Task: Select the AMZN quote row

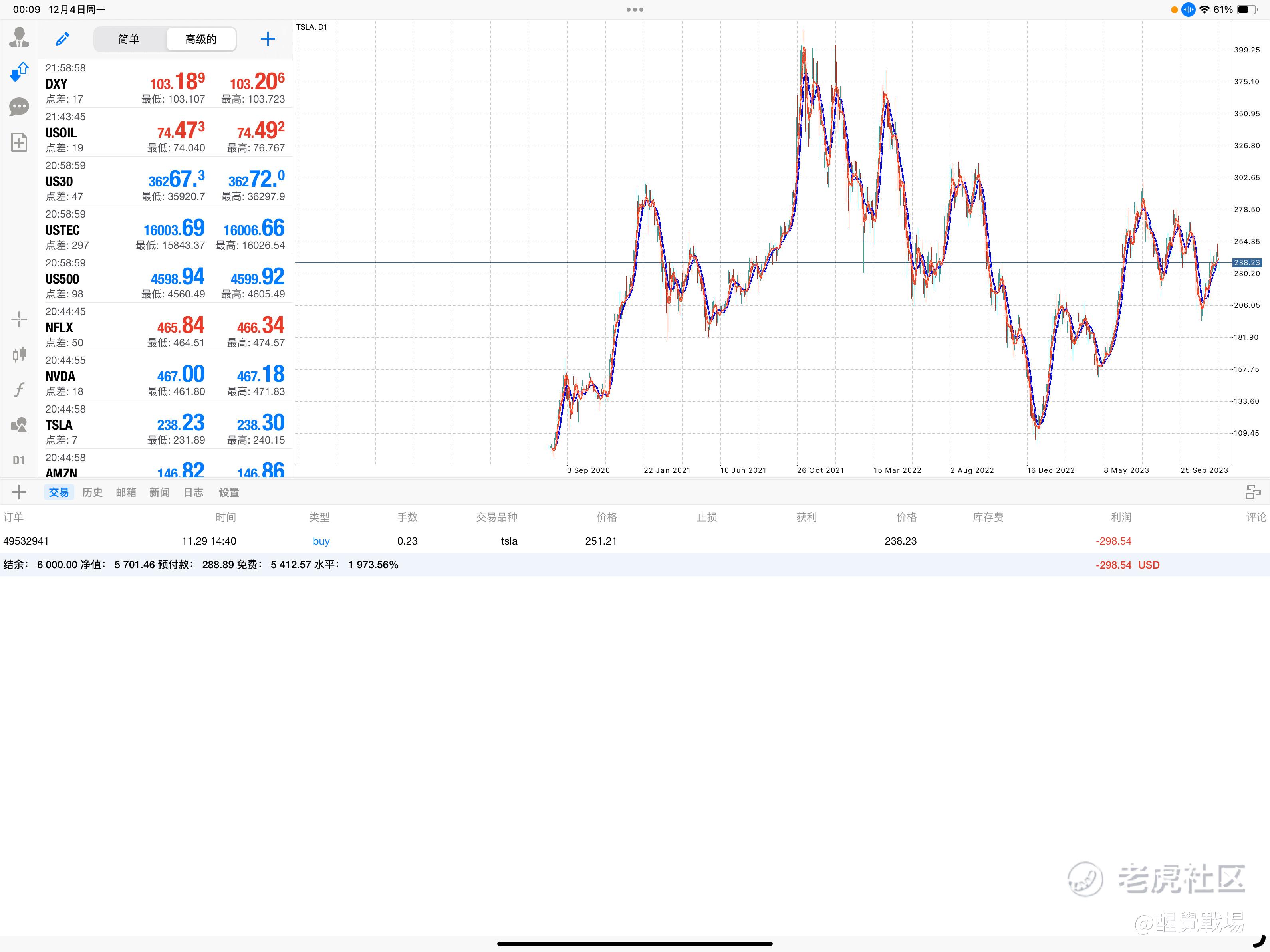Action: [165, 464]
